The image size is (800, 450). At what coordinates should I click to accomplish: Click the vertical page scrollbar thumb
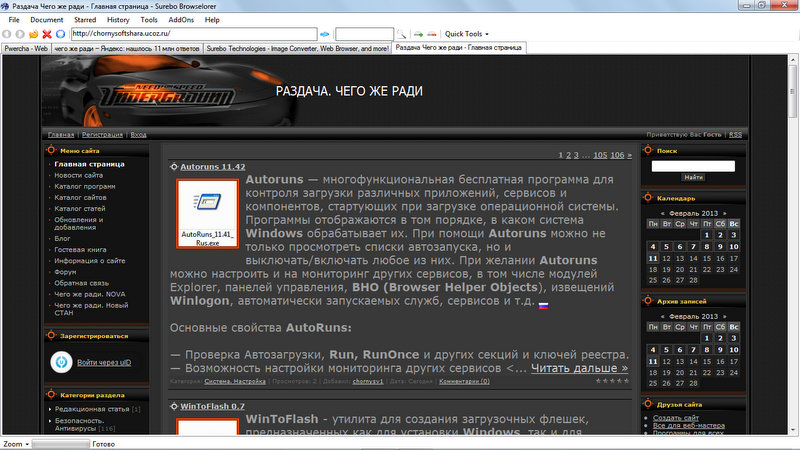(792, 92)
